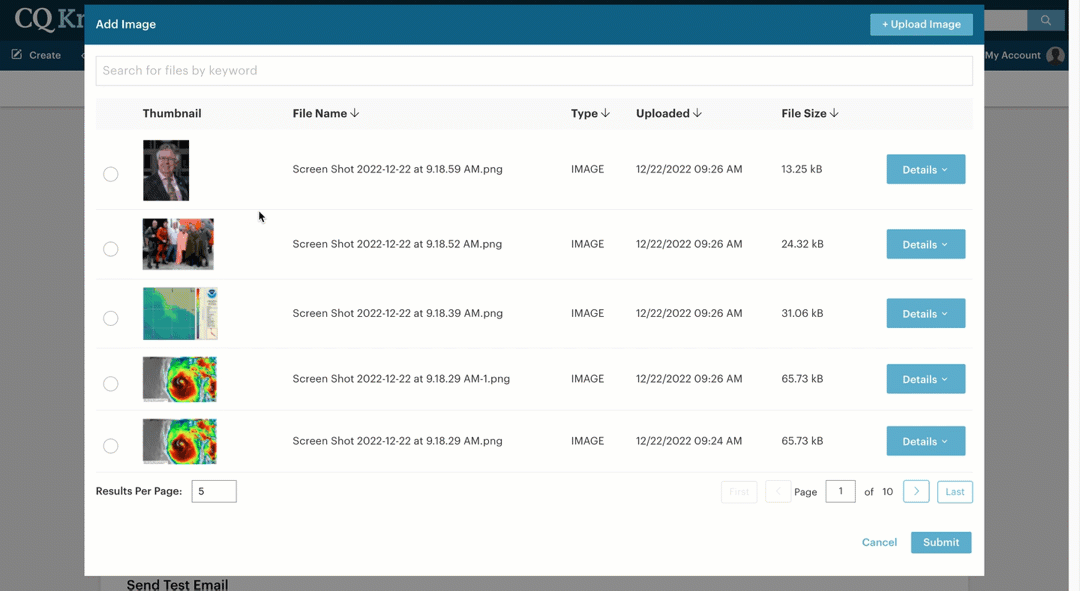Click the hurricane thumbnail for 9.18.29 AM.png
The image size is (1080, 591).
[x=180, y=441]
